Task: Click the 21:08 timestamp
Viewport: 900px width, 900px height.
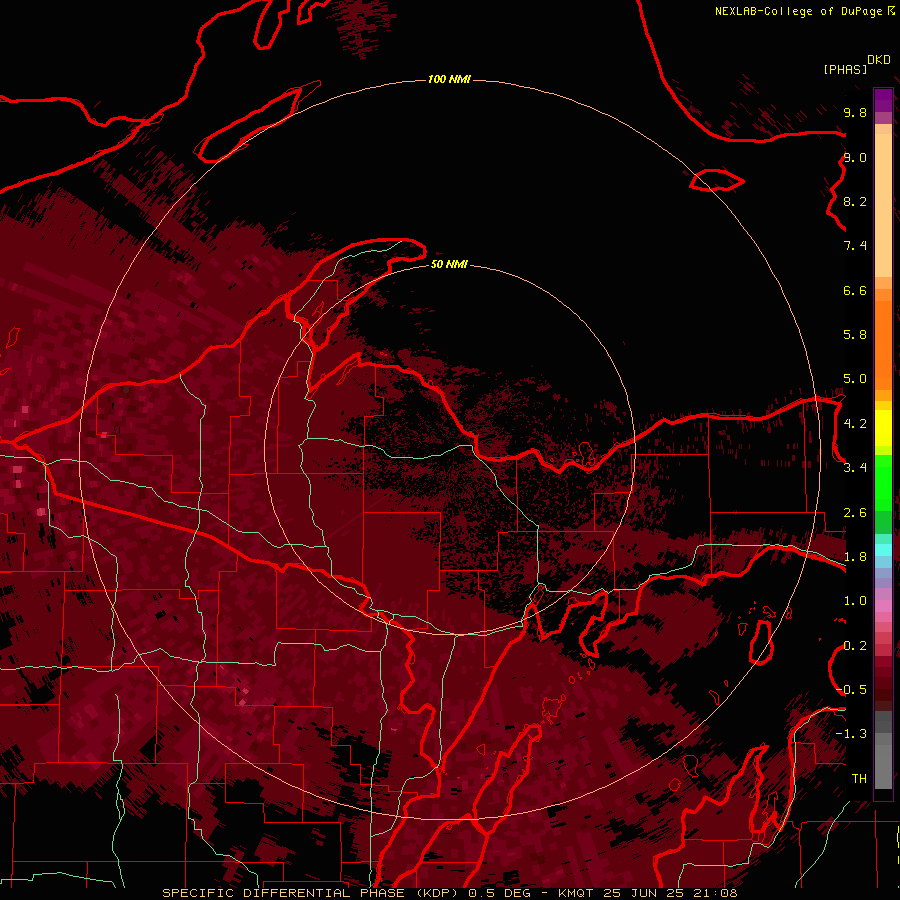Action: 715,893
